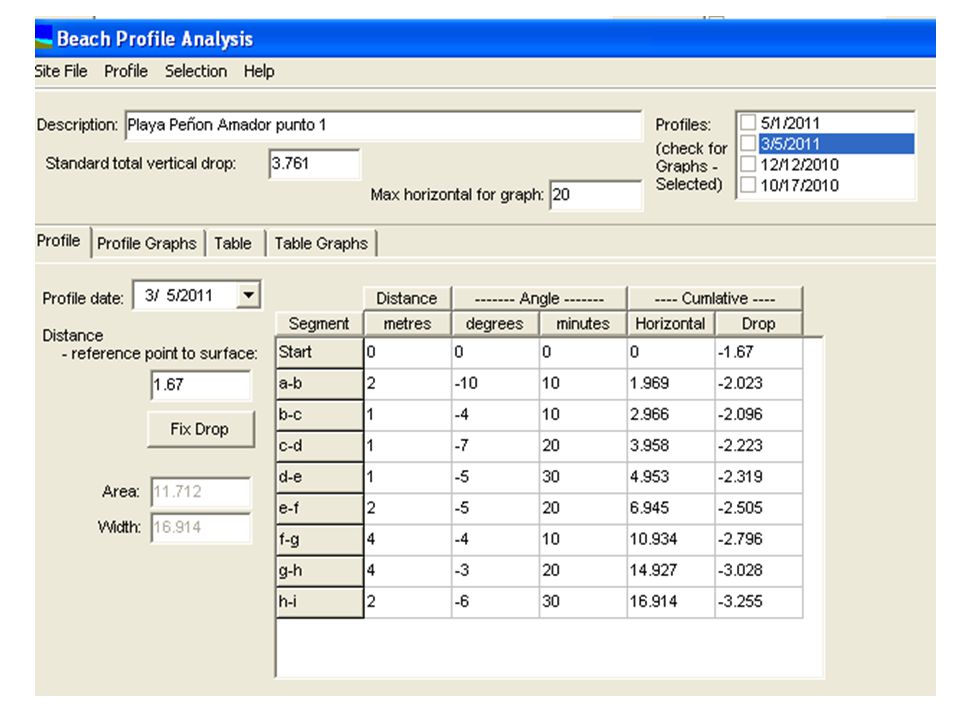The height and width of the screenshot is (720, 960).
Task: Click the Drop cell showing -2.023
Action: coord(759,383)
